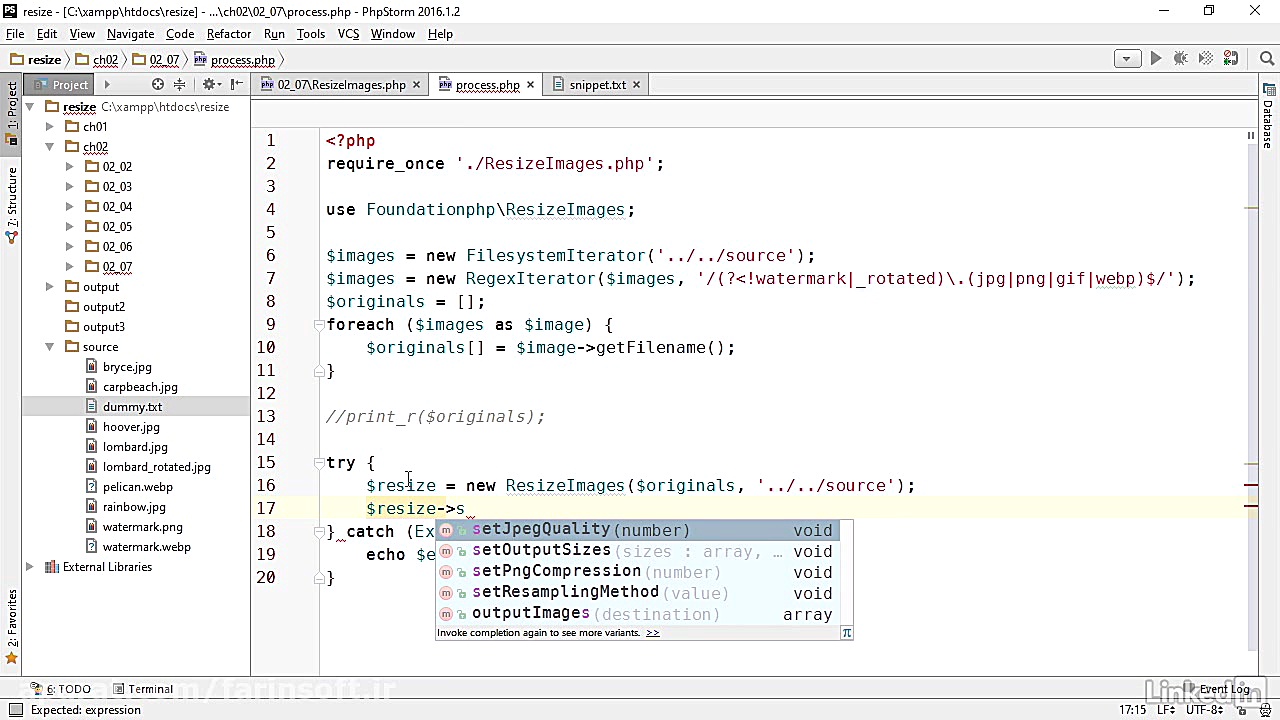
Task: Select carpbeach.jpg in project tree
Action: (140, 387)
